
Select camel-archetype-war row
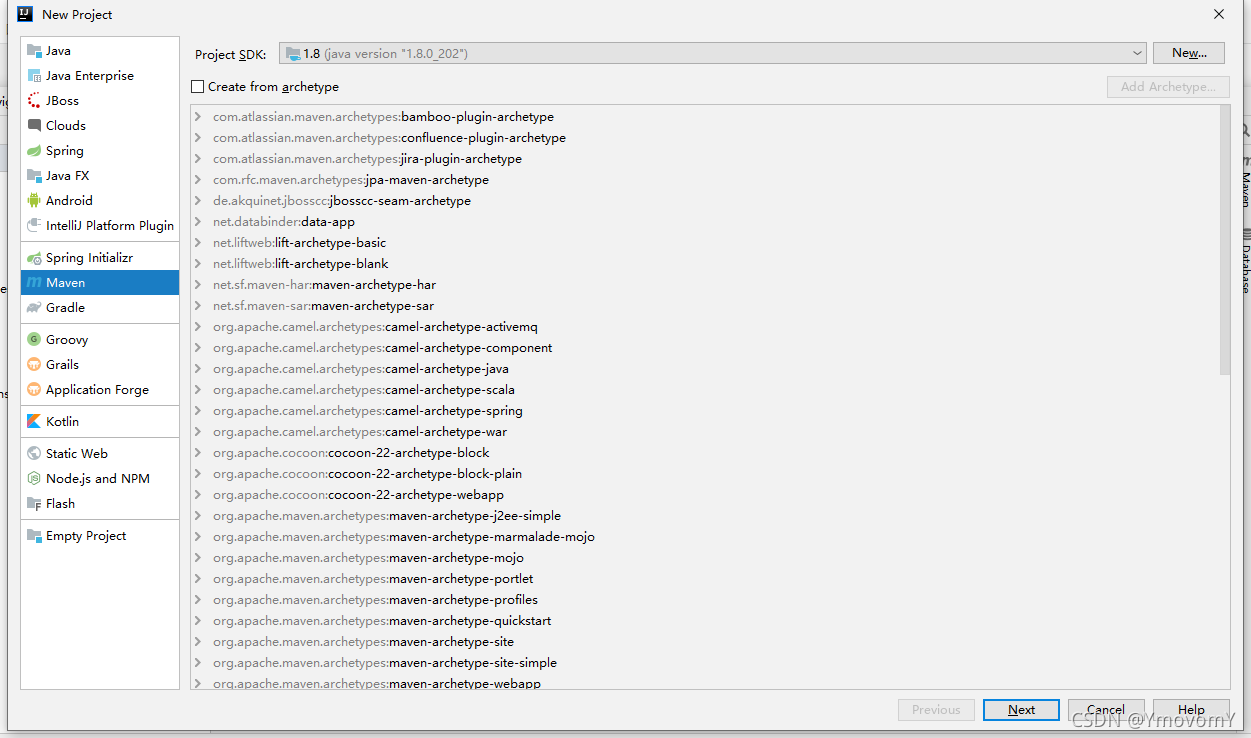705,432
